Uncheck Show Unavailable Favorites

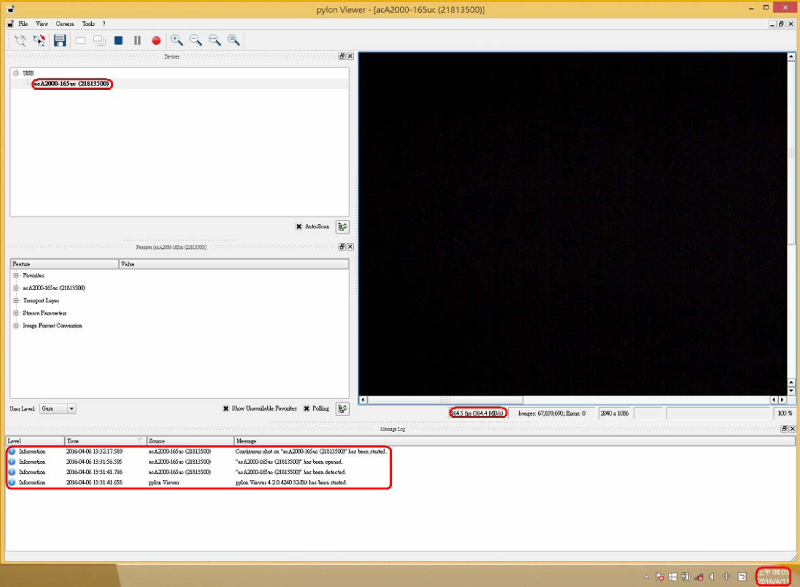pyautogui.click(x=225, y=409)
